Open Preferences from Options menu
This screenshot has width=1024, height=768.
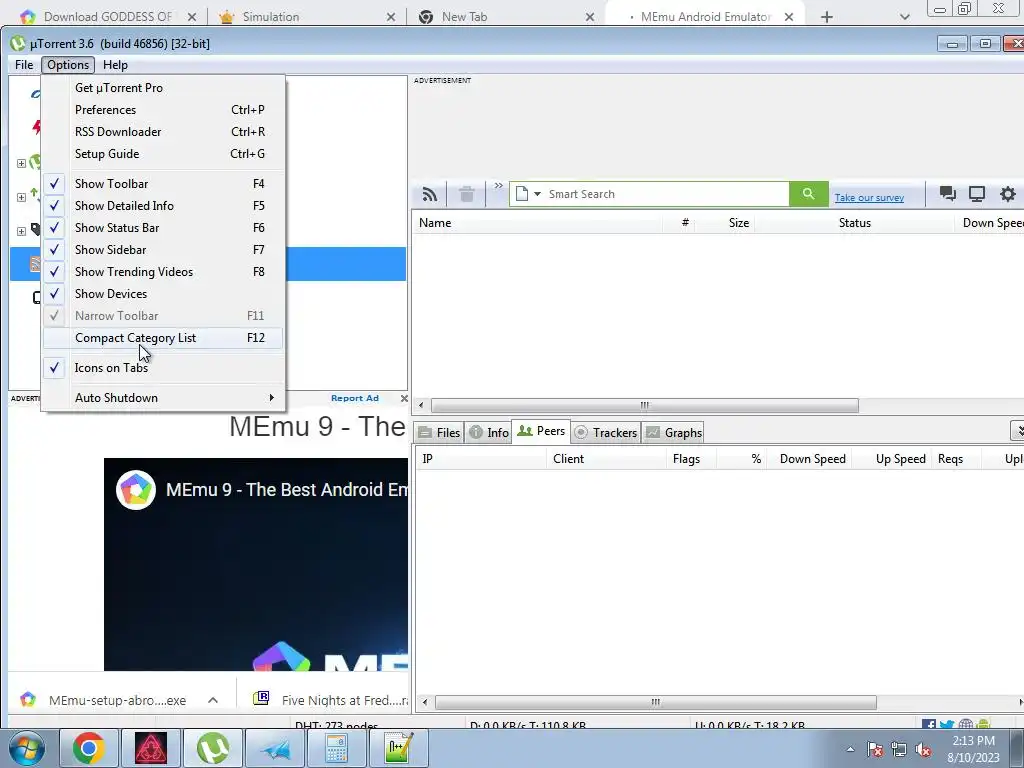click(163, 110)
